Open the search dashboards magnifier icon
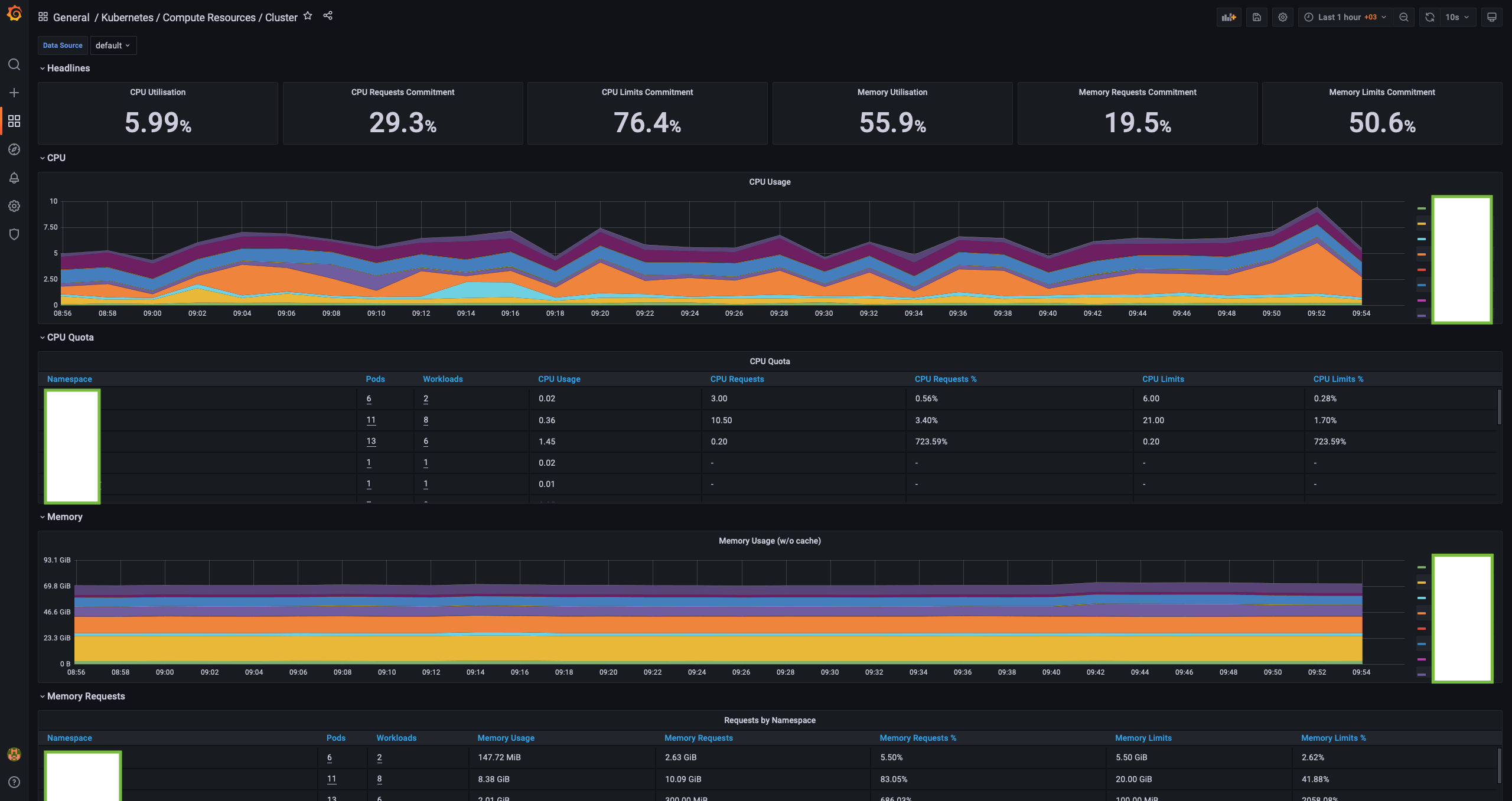Viewport: 1512px width, 801px height. [x=14, y=64]
